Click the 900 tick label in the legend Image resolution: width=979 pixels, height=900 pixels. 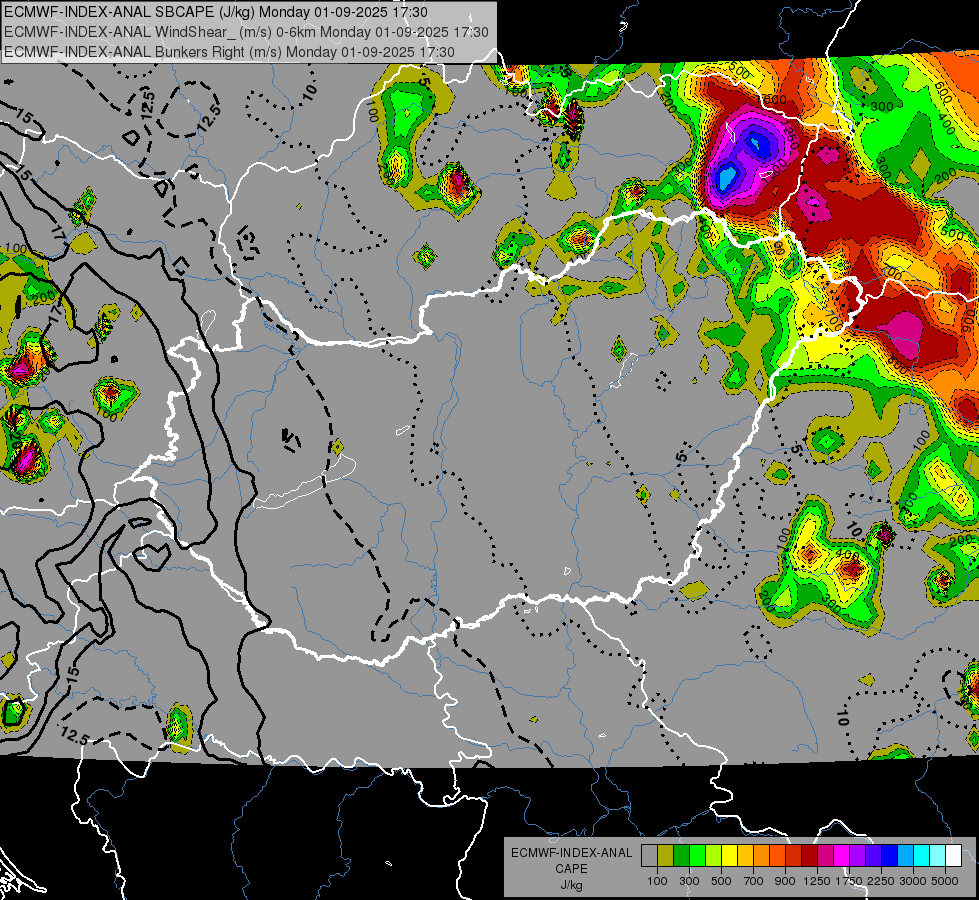tap(785, 881)
